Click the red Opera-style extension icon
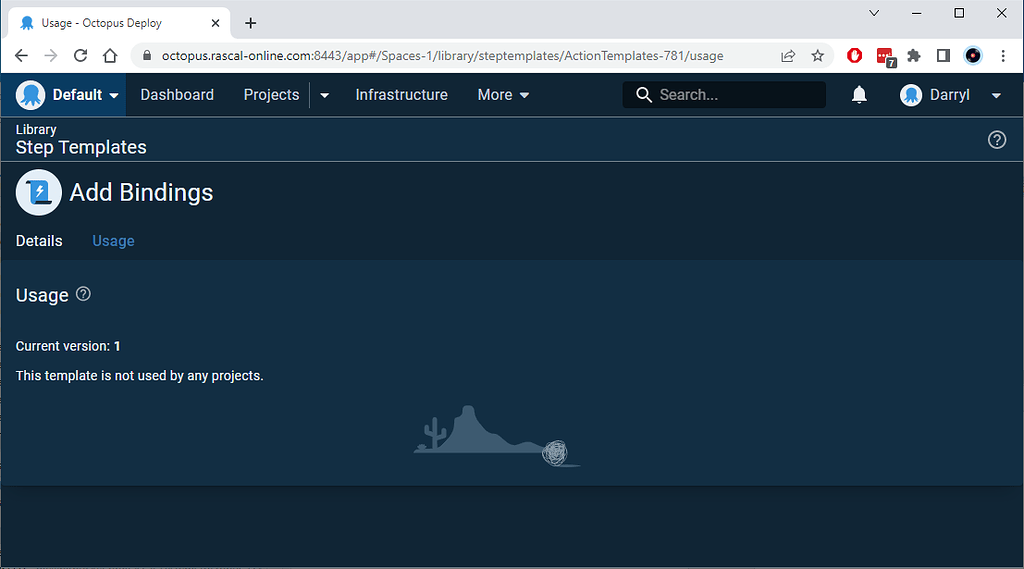The image size is (1024, 569). click(854, 56)
